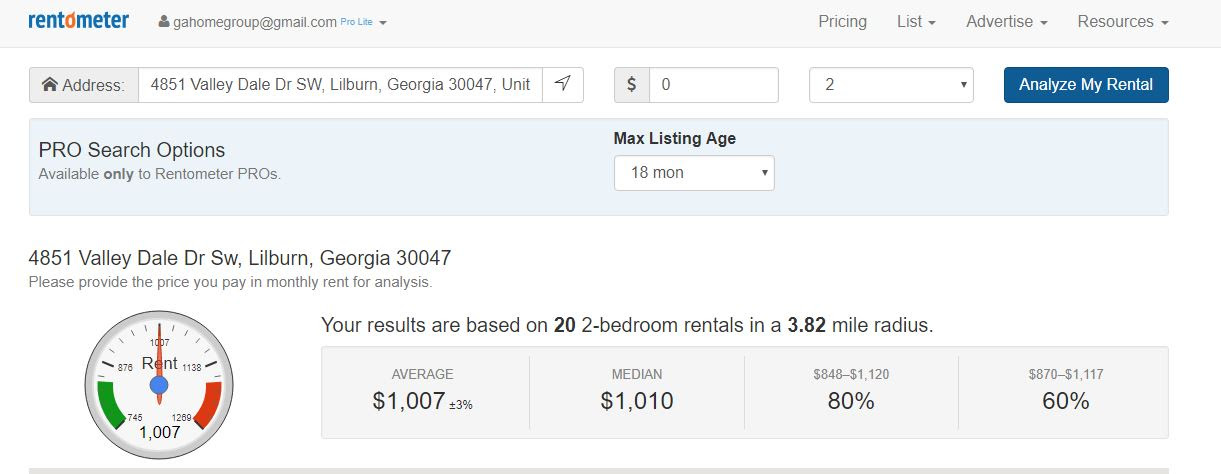Click the Rentometer logo

click(x=78, y=20)
